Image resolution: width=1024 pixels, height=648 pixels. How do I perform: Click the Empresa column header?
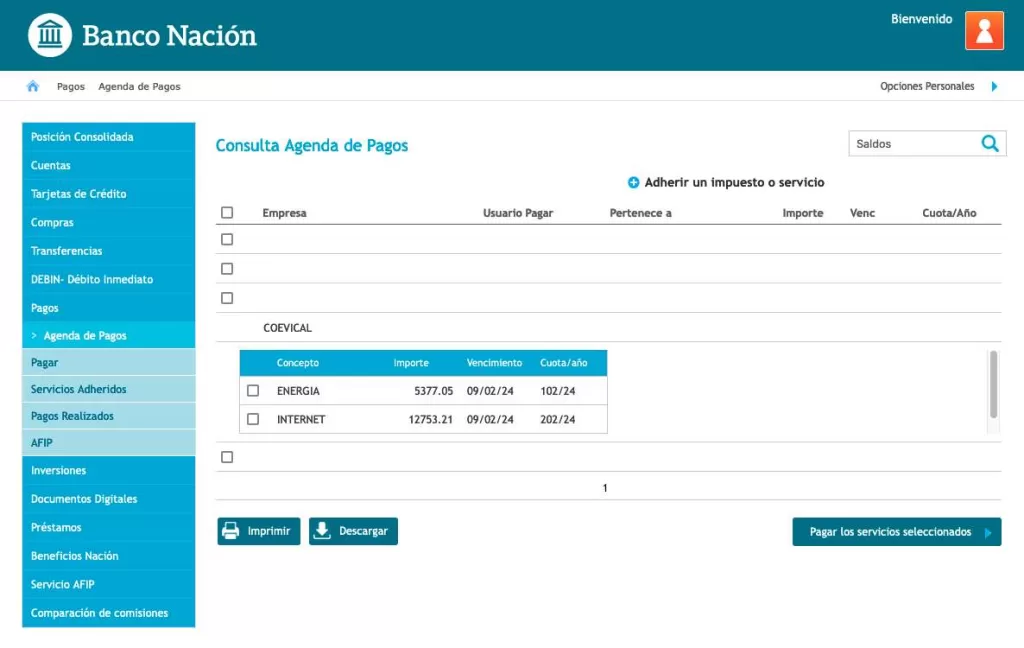(x=284, y=213)
